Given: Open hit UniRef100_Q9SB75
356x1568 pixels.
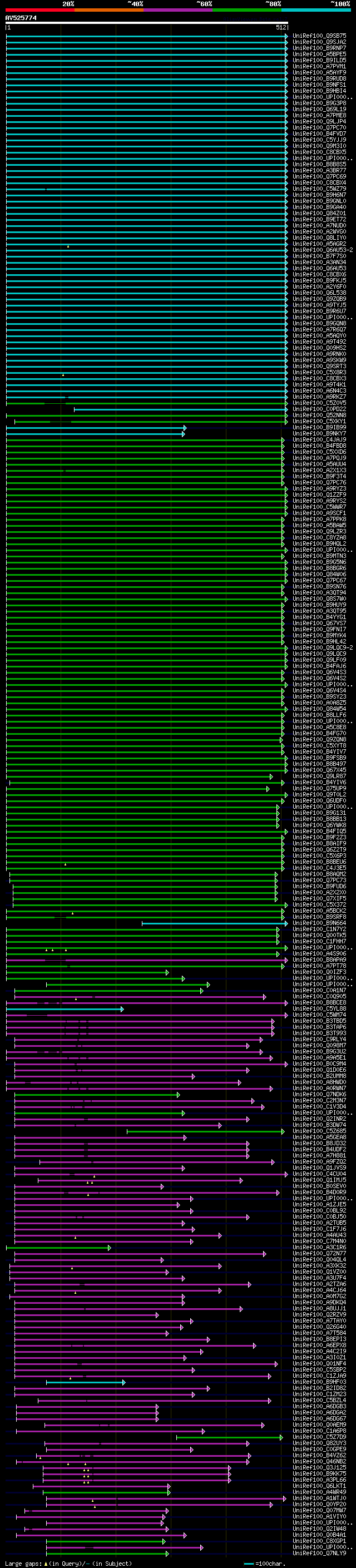Looking at the screenshot, I should [319, 36].
